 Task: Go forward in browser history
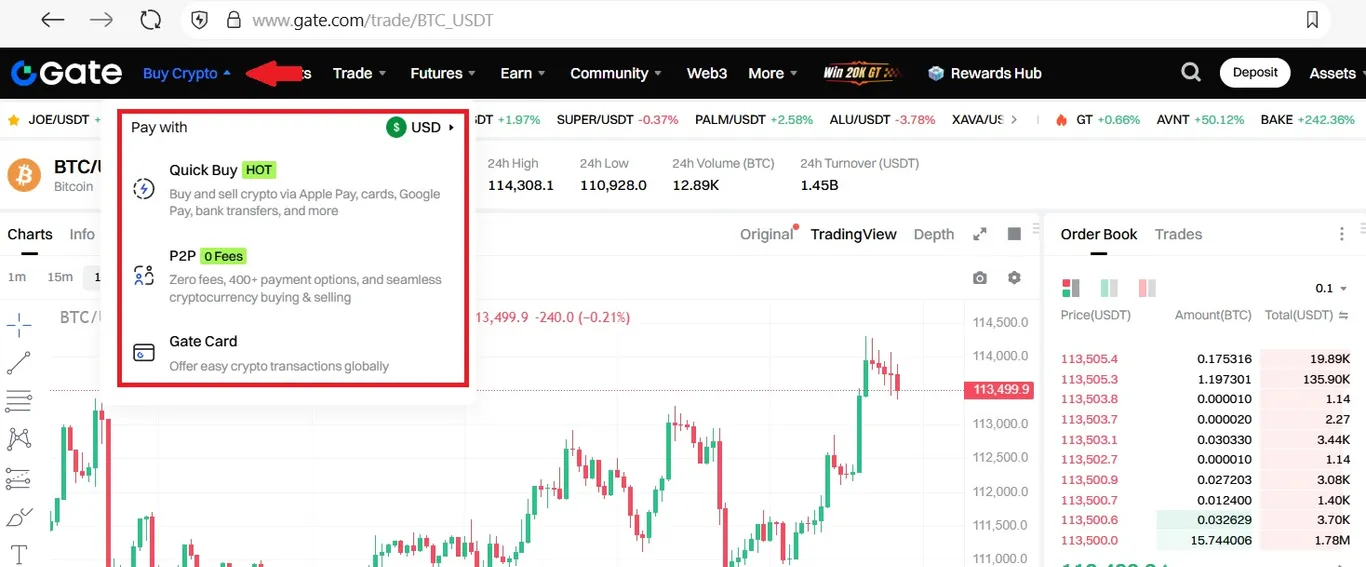101,20
